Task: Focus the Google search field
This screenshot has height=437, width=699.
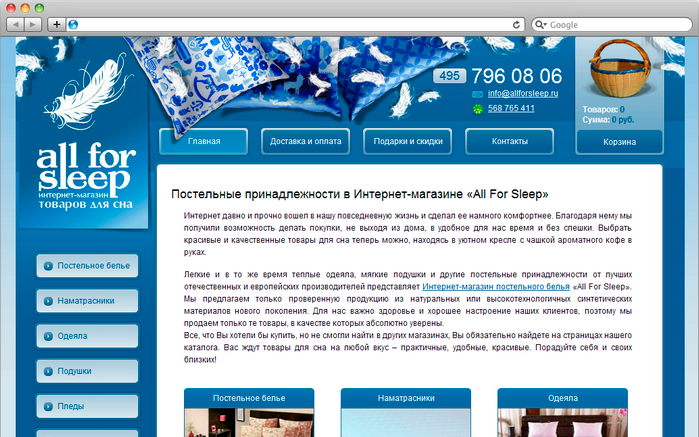Action: click(x=612, y=25)
